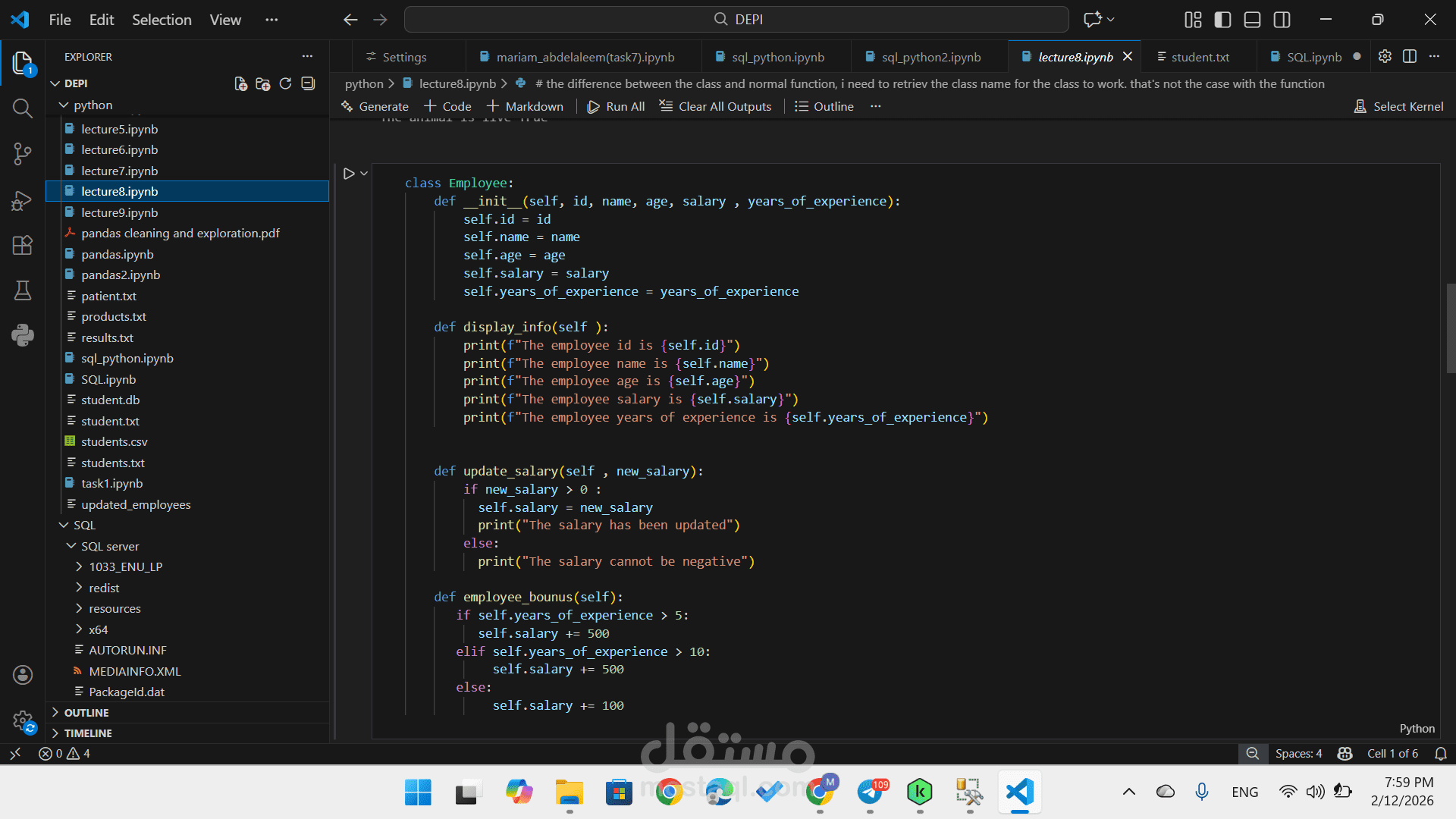Open the Selection menu

tap(162, 20)
